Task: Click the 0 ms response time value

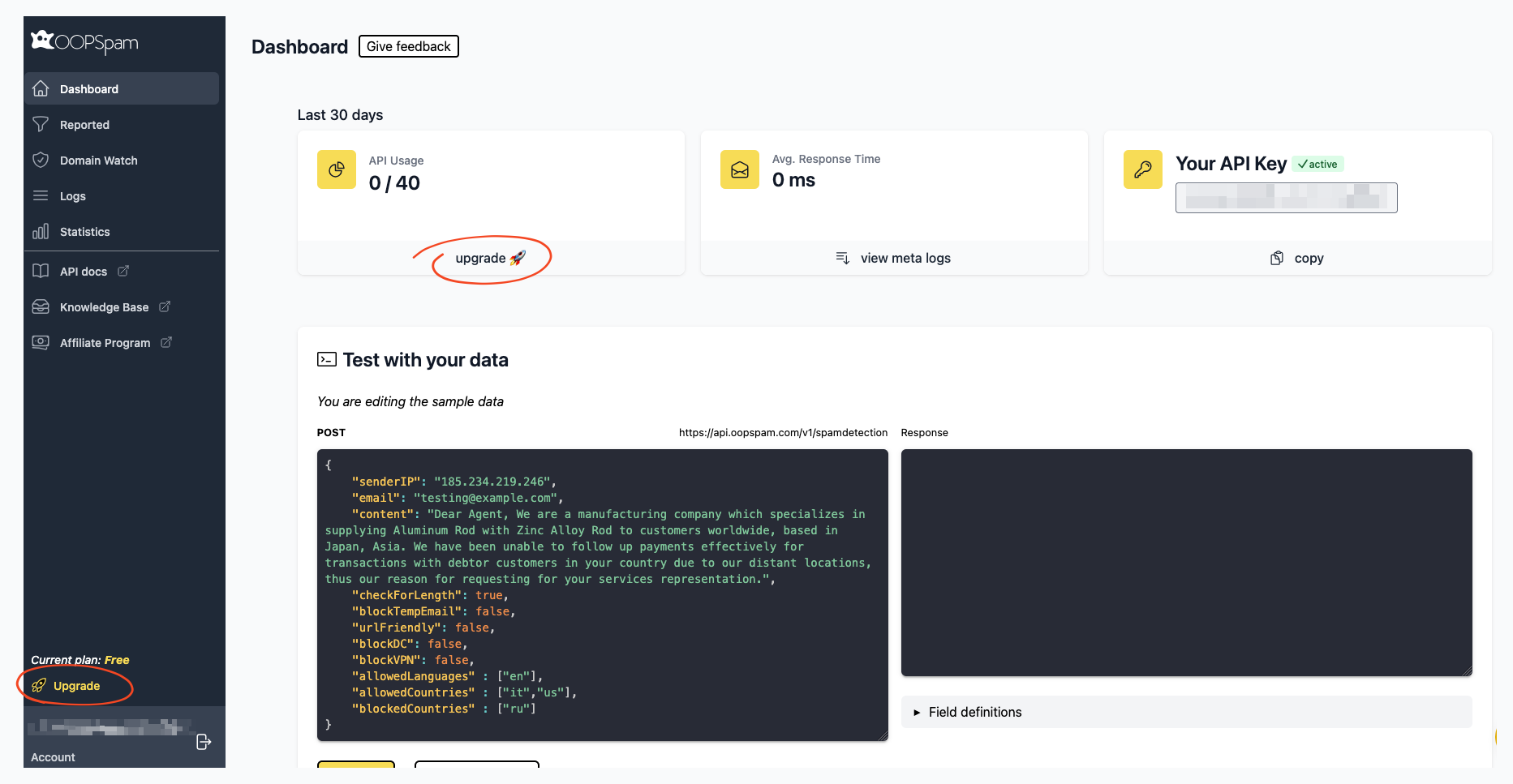Action: pyautogui.click(x=793, y=180)
